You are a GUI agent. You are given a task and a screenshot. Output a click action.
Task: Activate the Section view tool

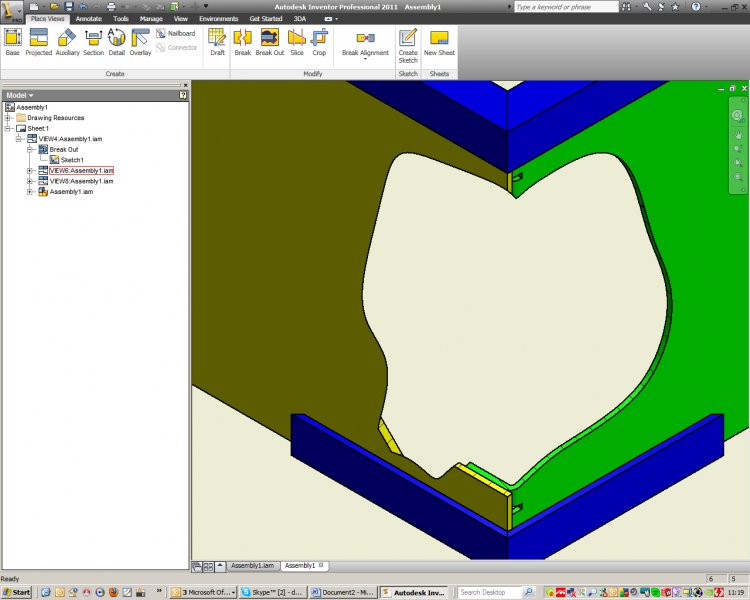93,41
